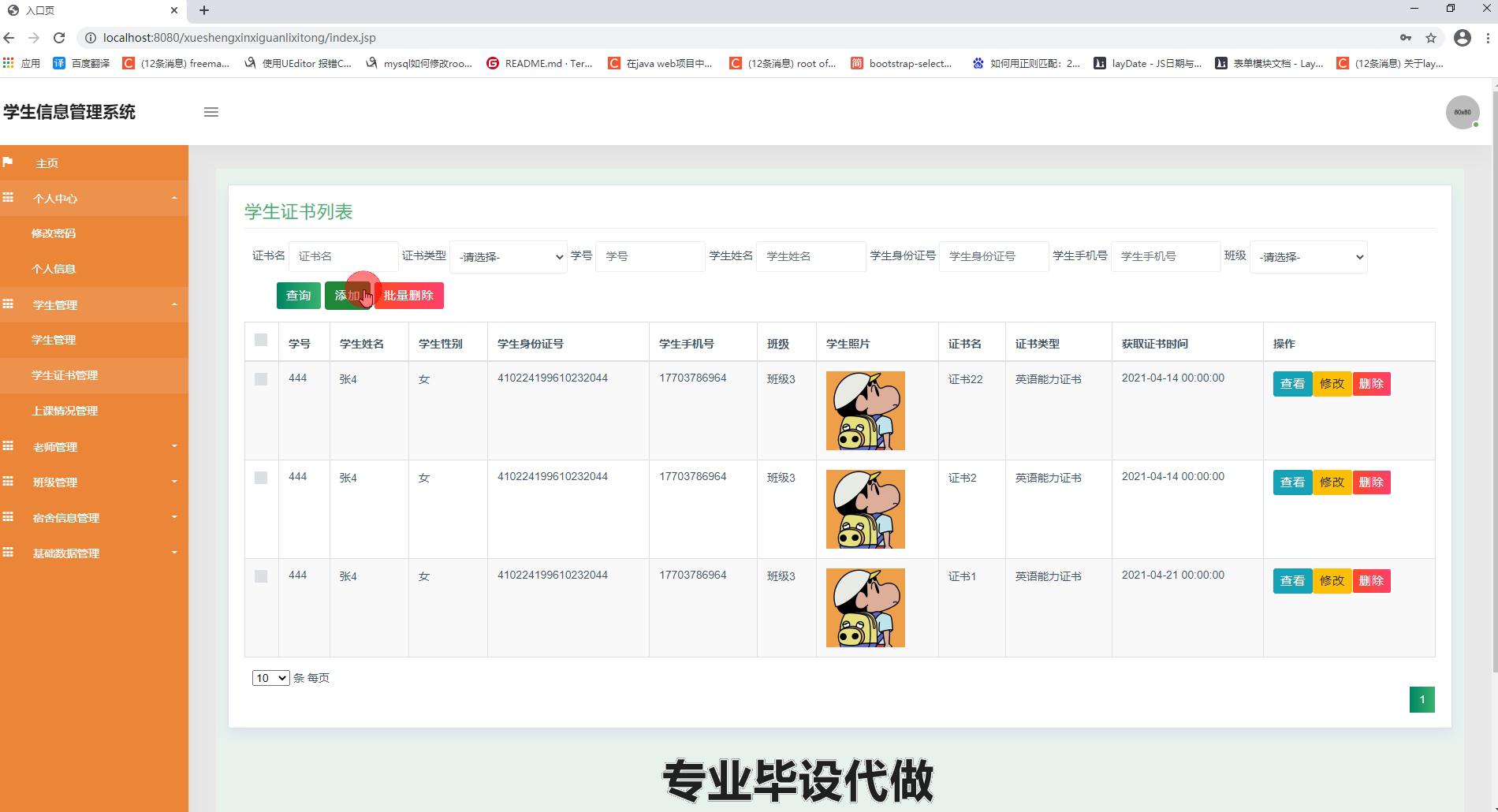Image resolution: width=1498 pixels, height=812 pixels.
Task: Open 百度翻译 bookmark
Action: pyautogui.click(x=81, y=63)
